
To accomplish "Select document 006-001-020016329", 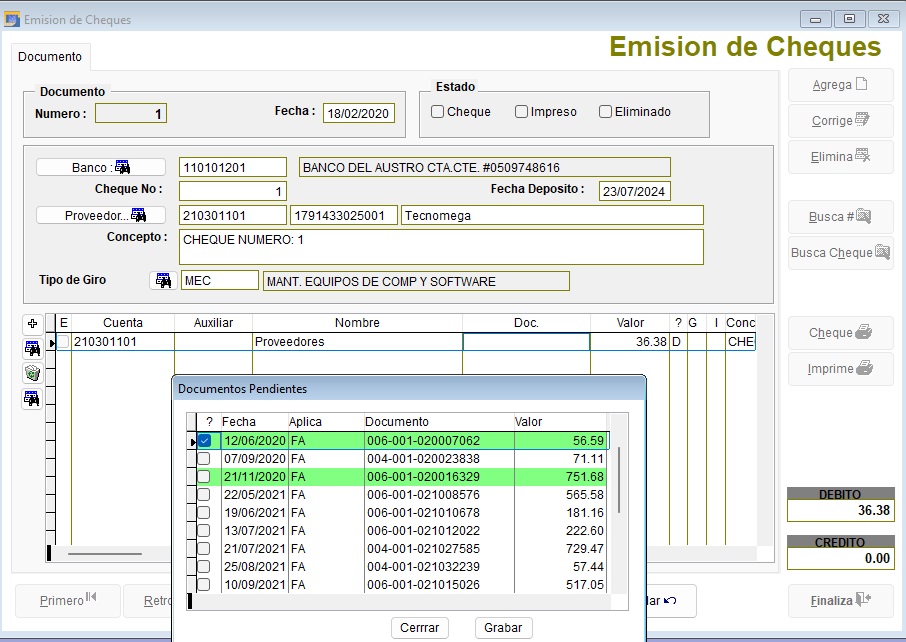I will (424, 477).
